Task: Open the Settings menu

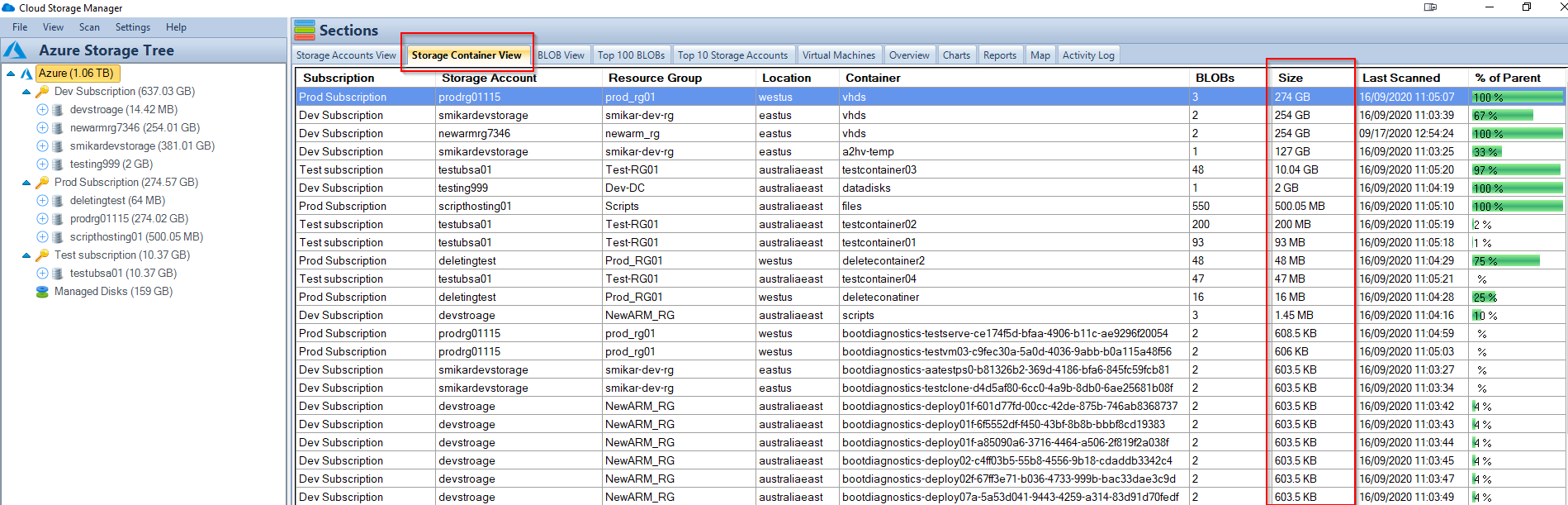Action: (x=133, y=27)
